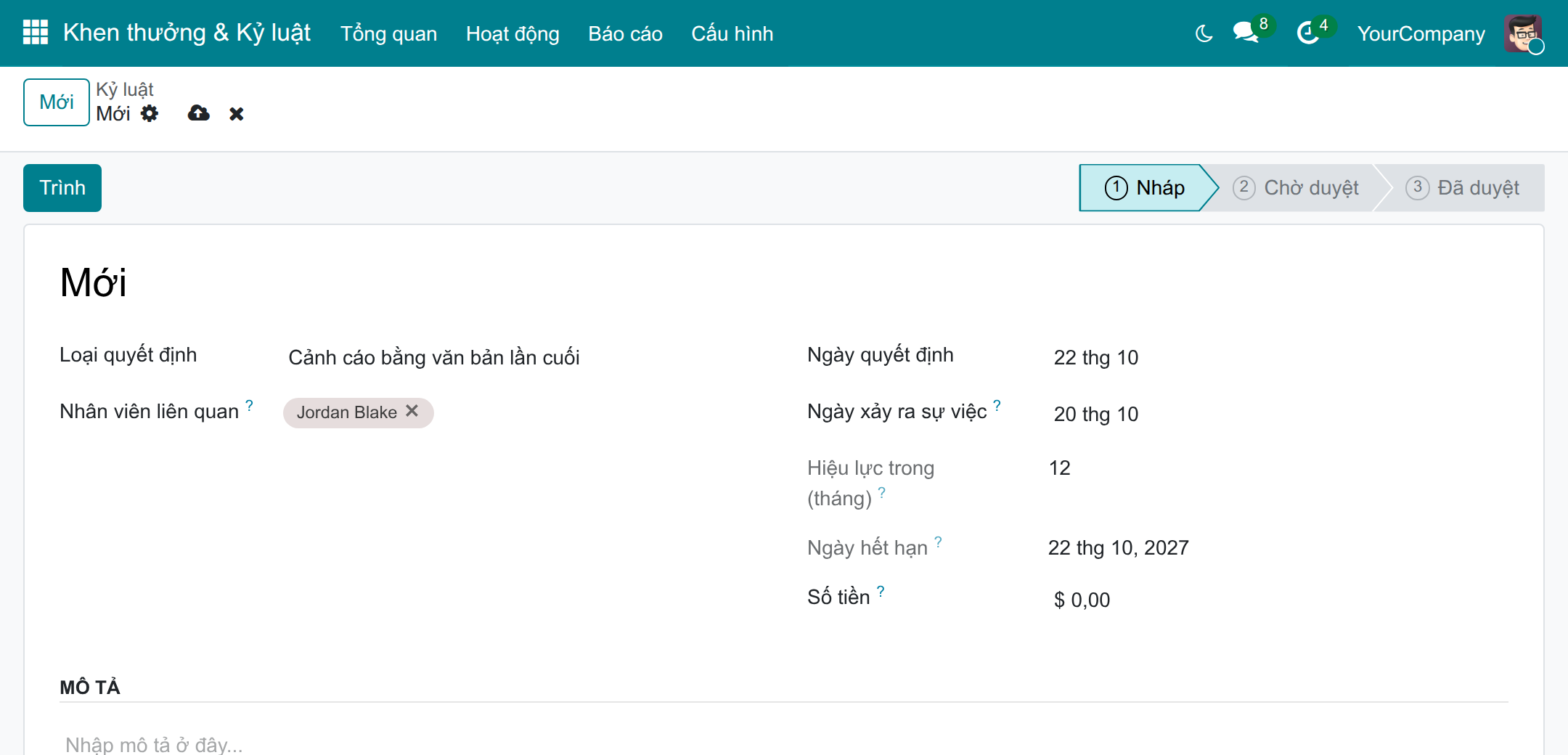Click the gear actions icon next to Mới

[x=150, y=113]
